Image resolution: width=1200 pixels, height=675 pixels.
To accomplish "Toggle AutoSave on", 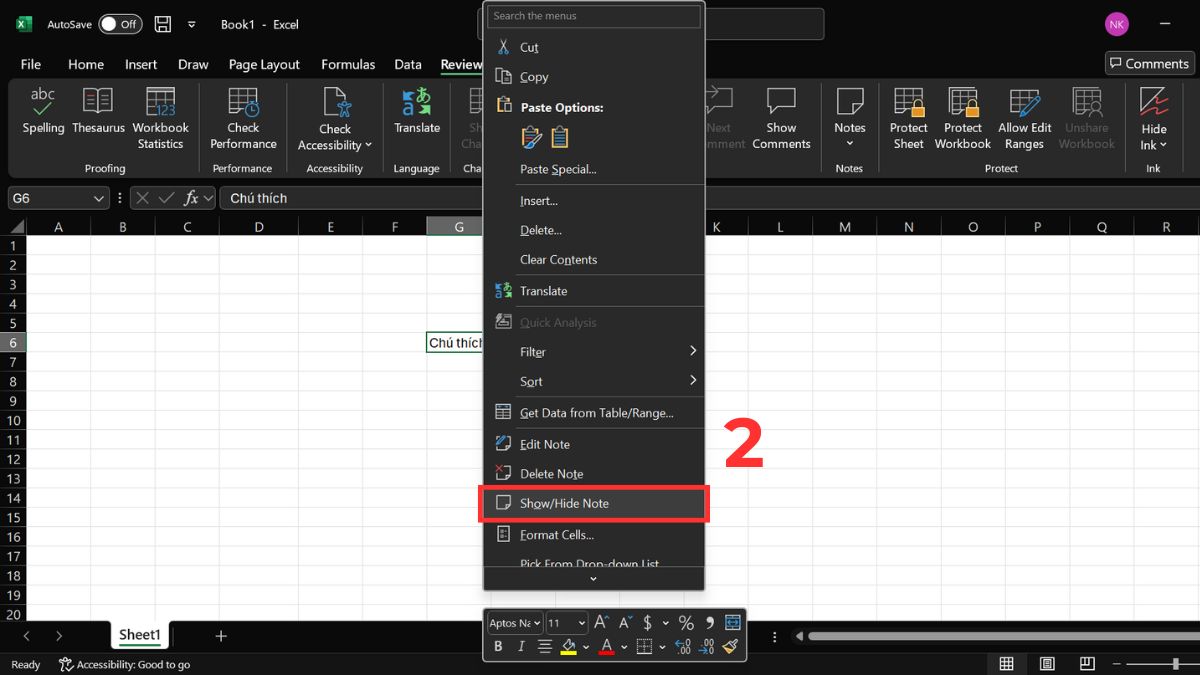I will (120, 24).
